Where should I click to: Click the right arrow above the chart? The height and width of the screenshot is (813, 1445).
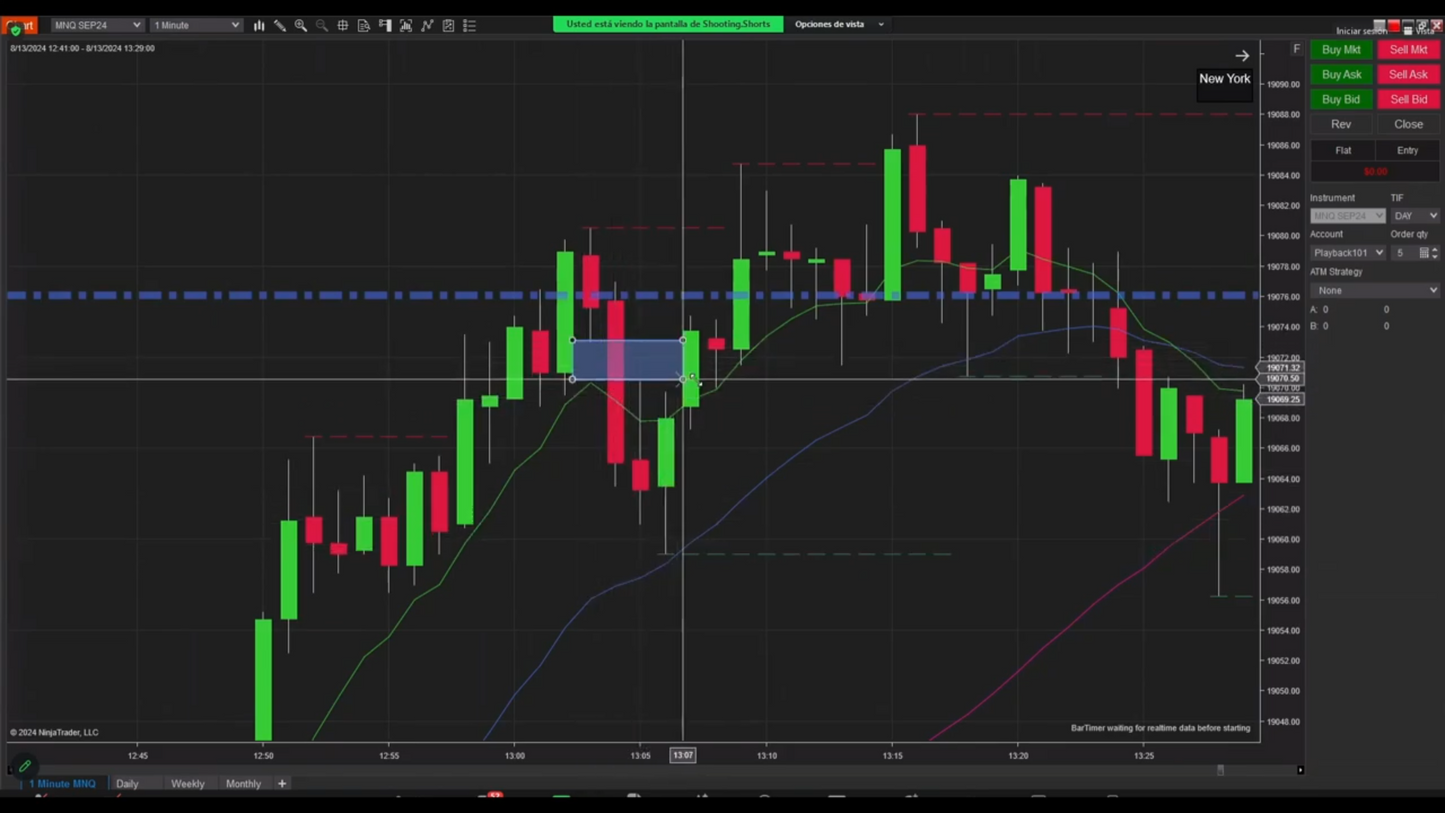click(x=1242, y=56)
